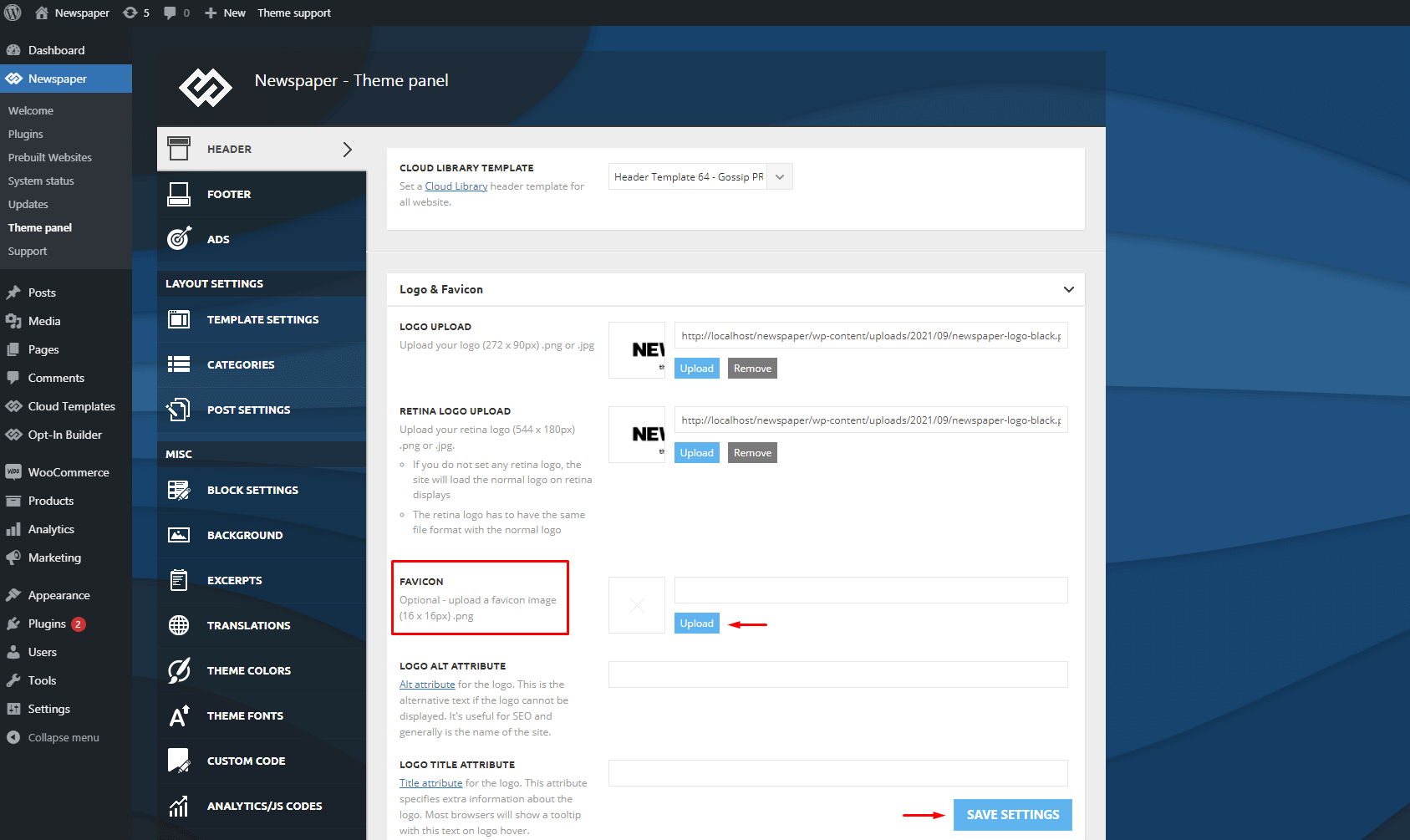This screenshot has height=840, width=1410.
Task: Open the Custom Code icon
Action: 179,761
